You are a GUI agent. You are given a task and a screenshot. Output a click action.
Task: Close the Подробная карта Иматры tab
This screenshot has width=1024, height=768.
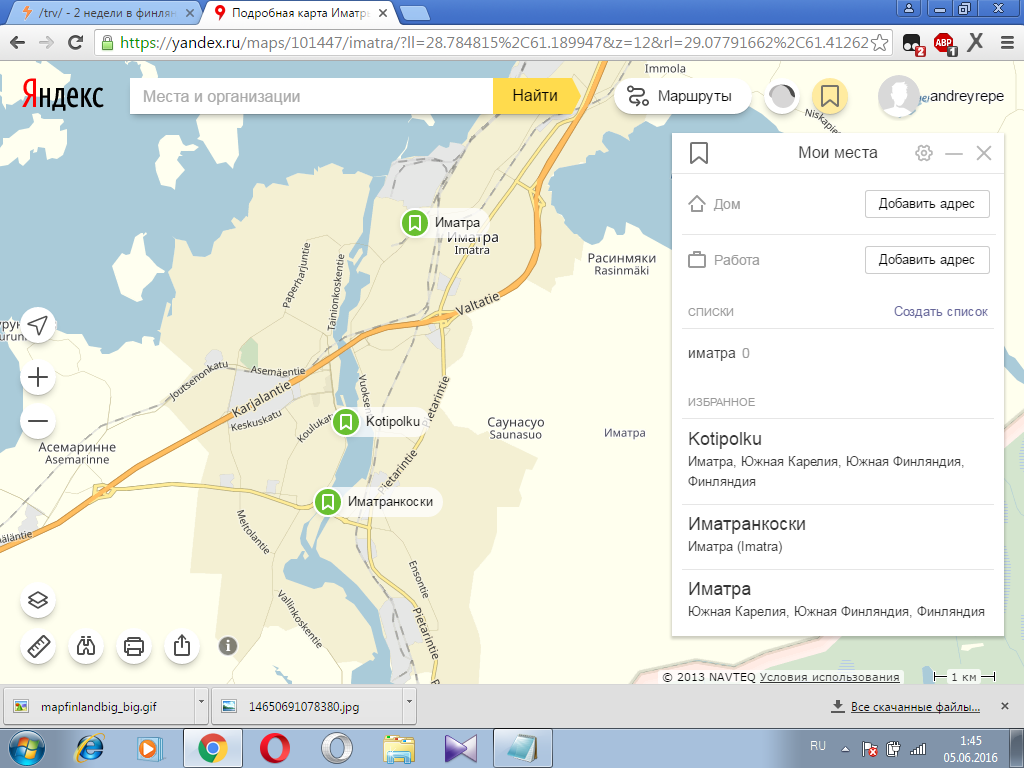[x=383, y=12]
